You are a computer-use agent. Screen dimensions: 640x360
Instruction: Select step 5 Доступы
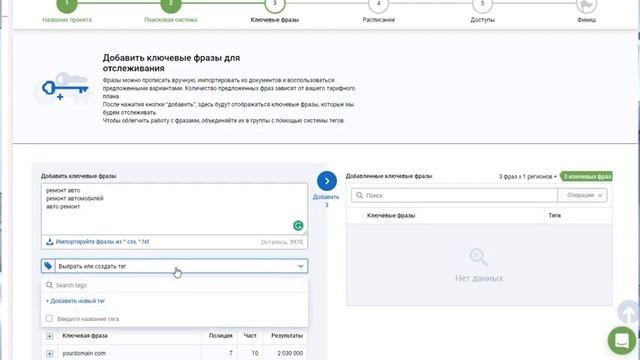(482, 11)
